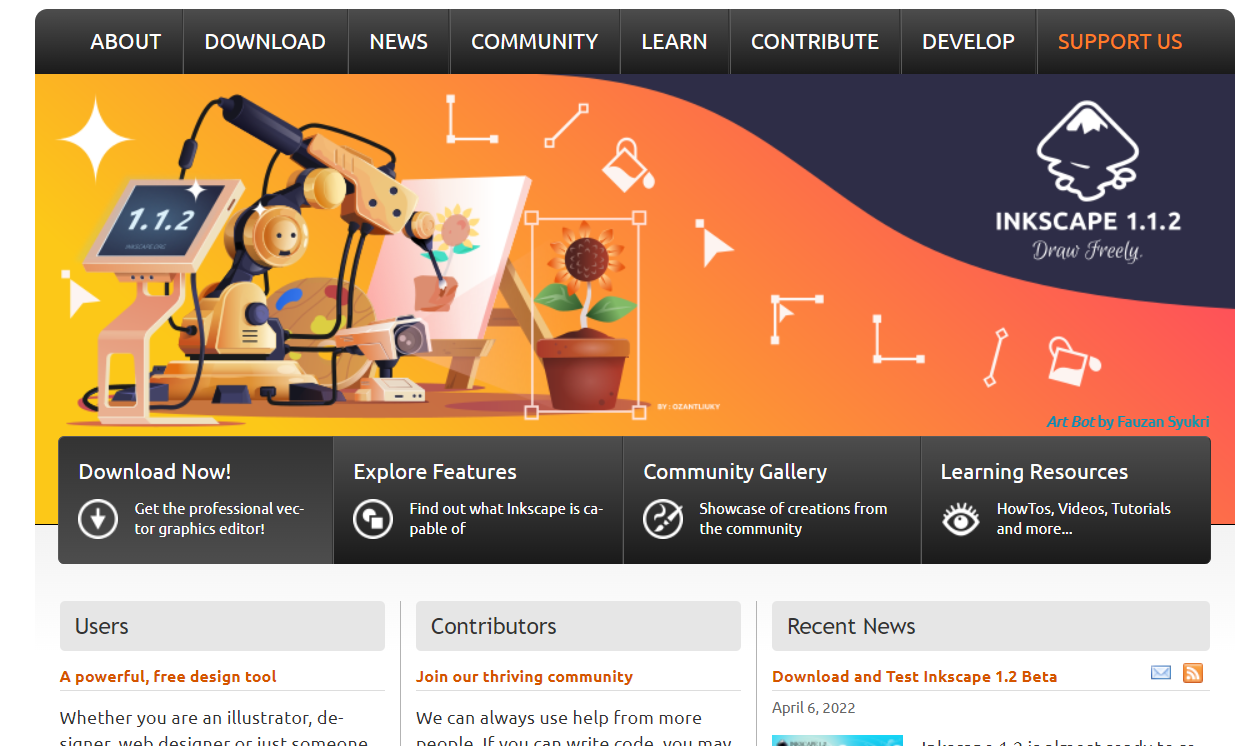Click the Learning Resources eye icon
This screenshot has width=1247, height=746.
[961, 519]
